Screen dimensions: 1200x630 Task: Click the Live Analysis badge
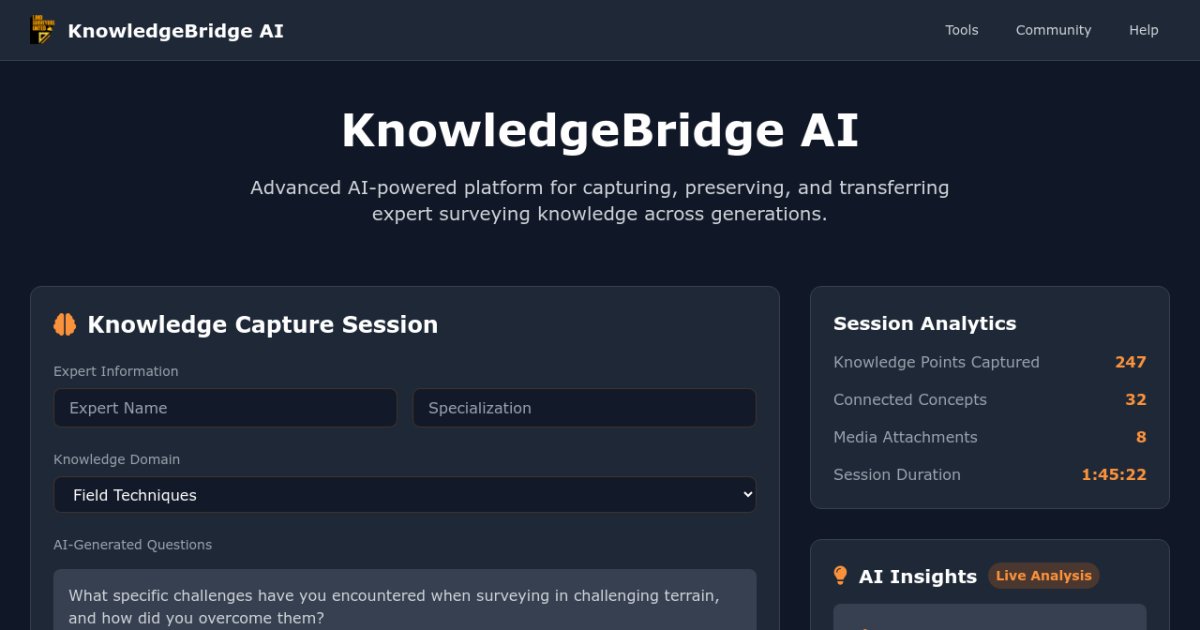(x=1043, y=576)
